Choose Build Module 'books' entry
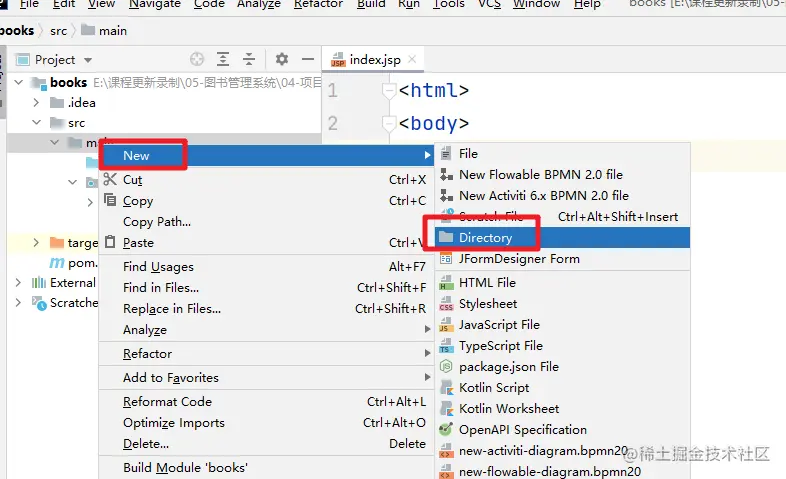786x479 pixels. tap(266, 468)
